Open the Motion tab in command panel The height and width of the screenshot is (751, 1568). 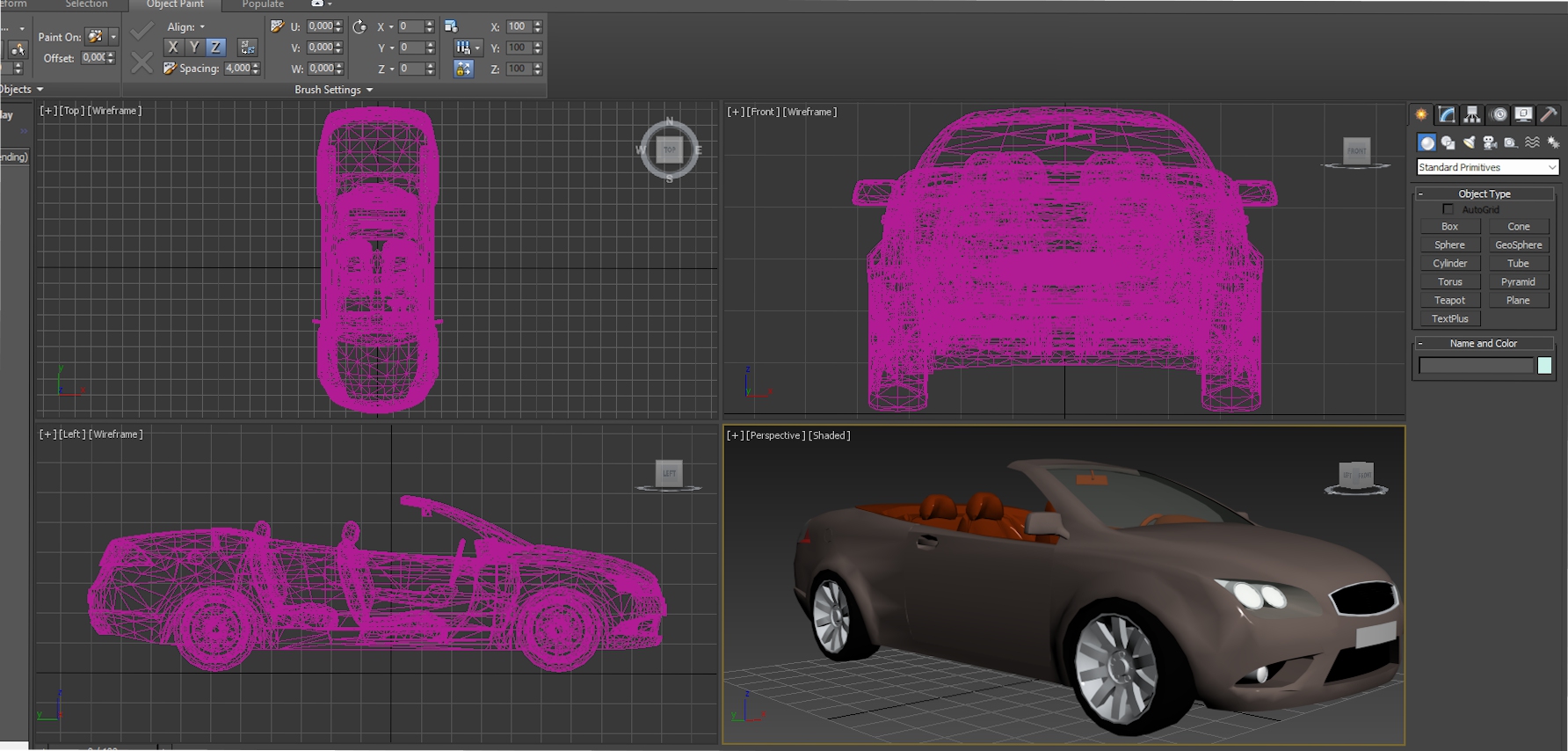pyautogui.click(x=1499, y=114)
